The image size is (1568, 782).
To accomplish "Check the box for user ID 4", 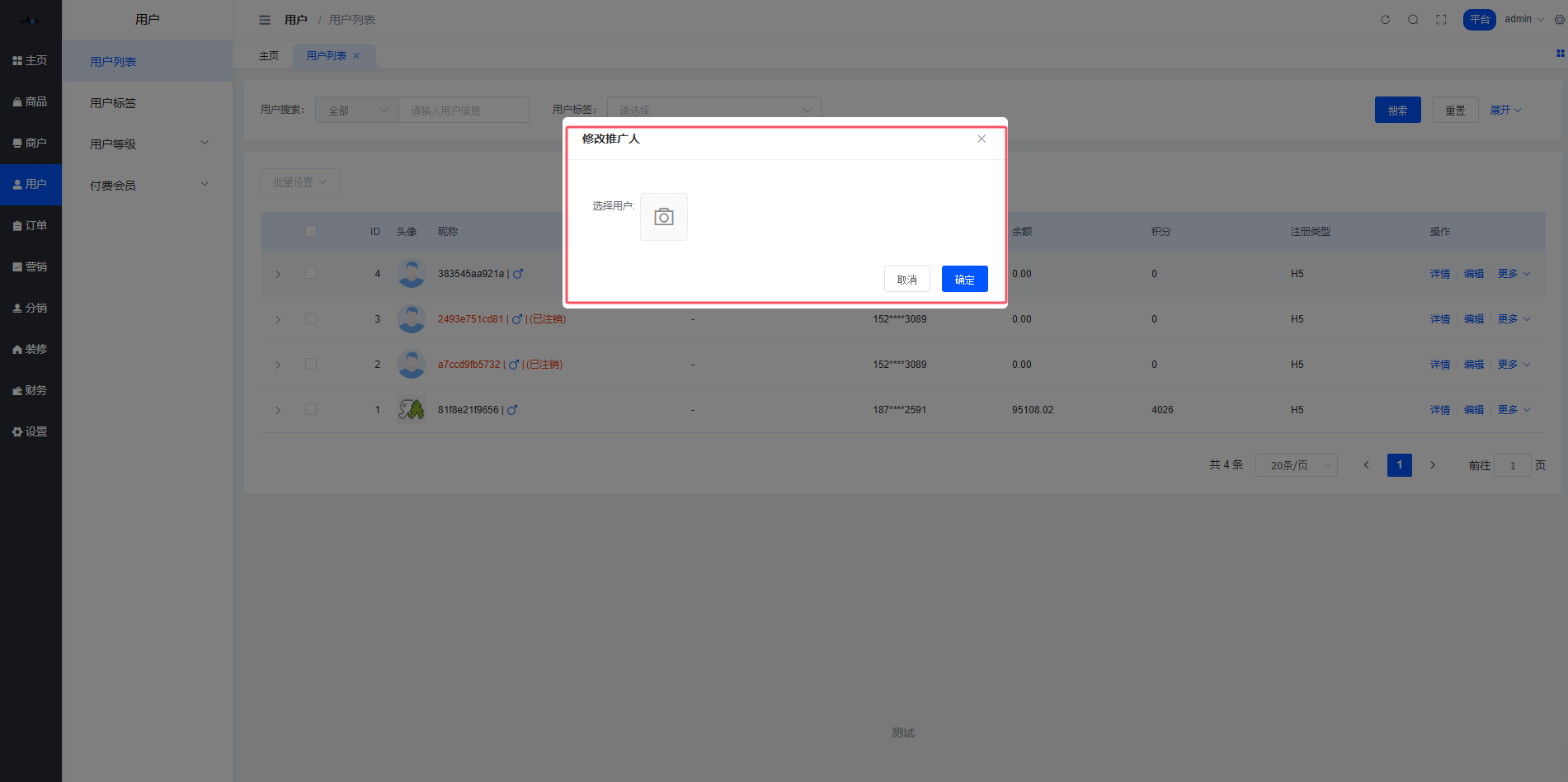I will pos(311,273).
